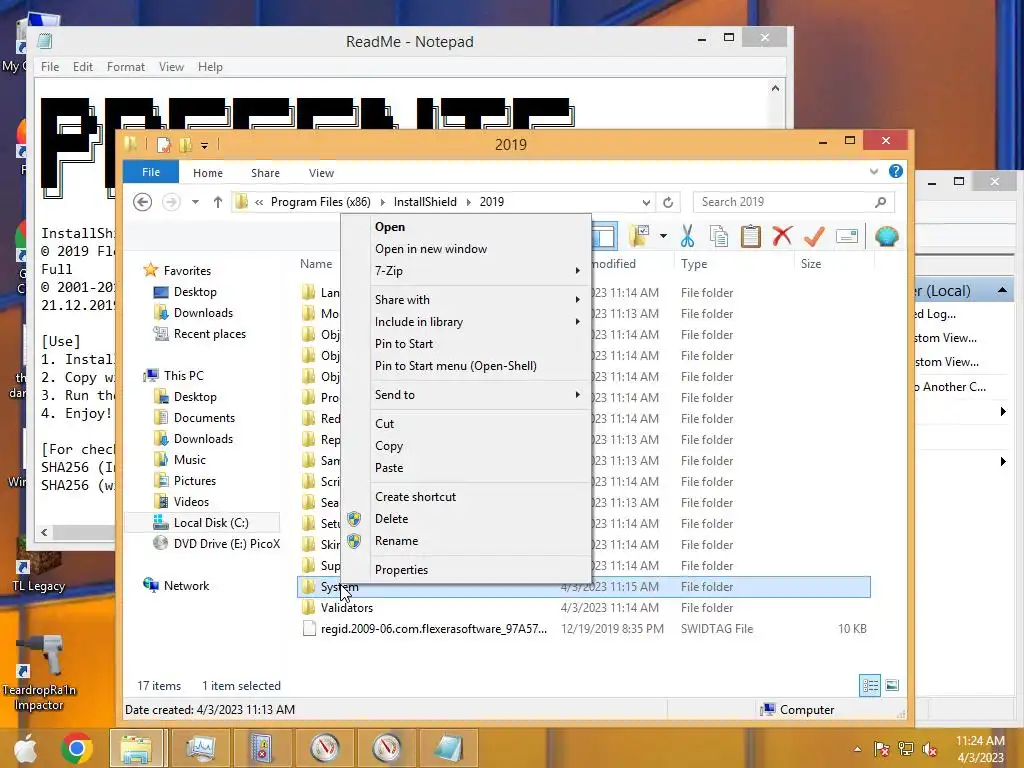Screen dimensions: 1024x768
Task: Expand the address bar history dropdown
Action: [x=646, y=202]
